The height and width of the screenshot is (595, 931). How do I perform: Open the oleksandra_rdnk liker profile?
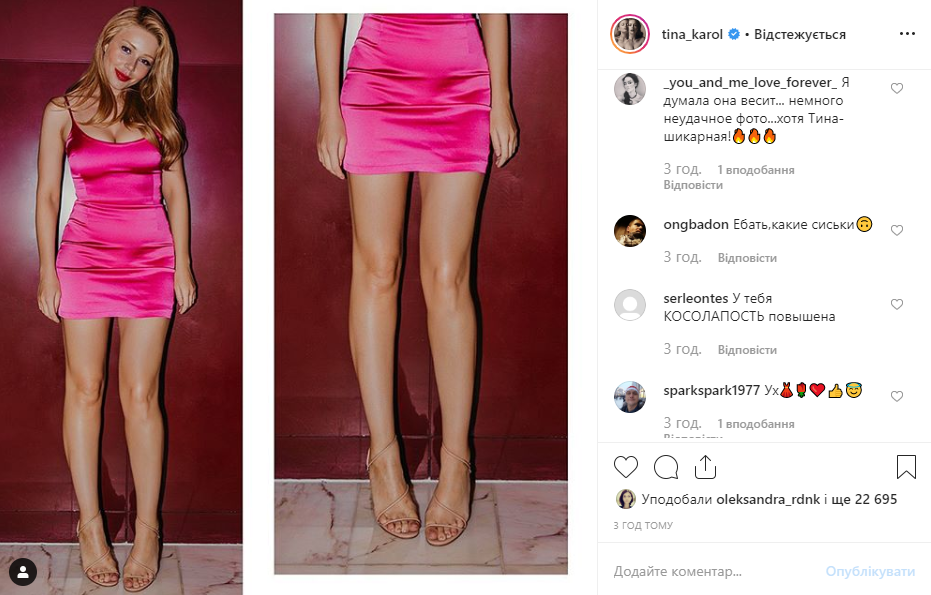768,499
